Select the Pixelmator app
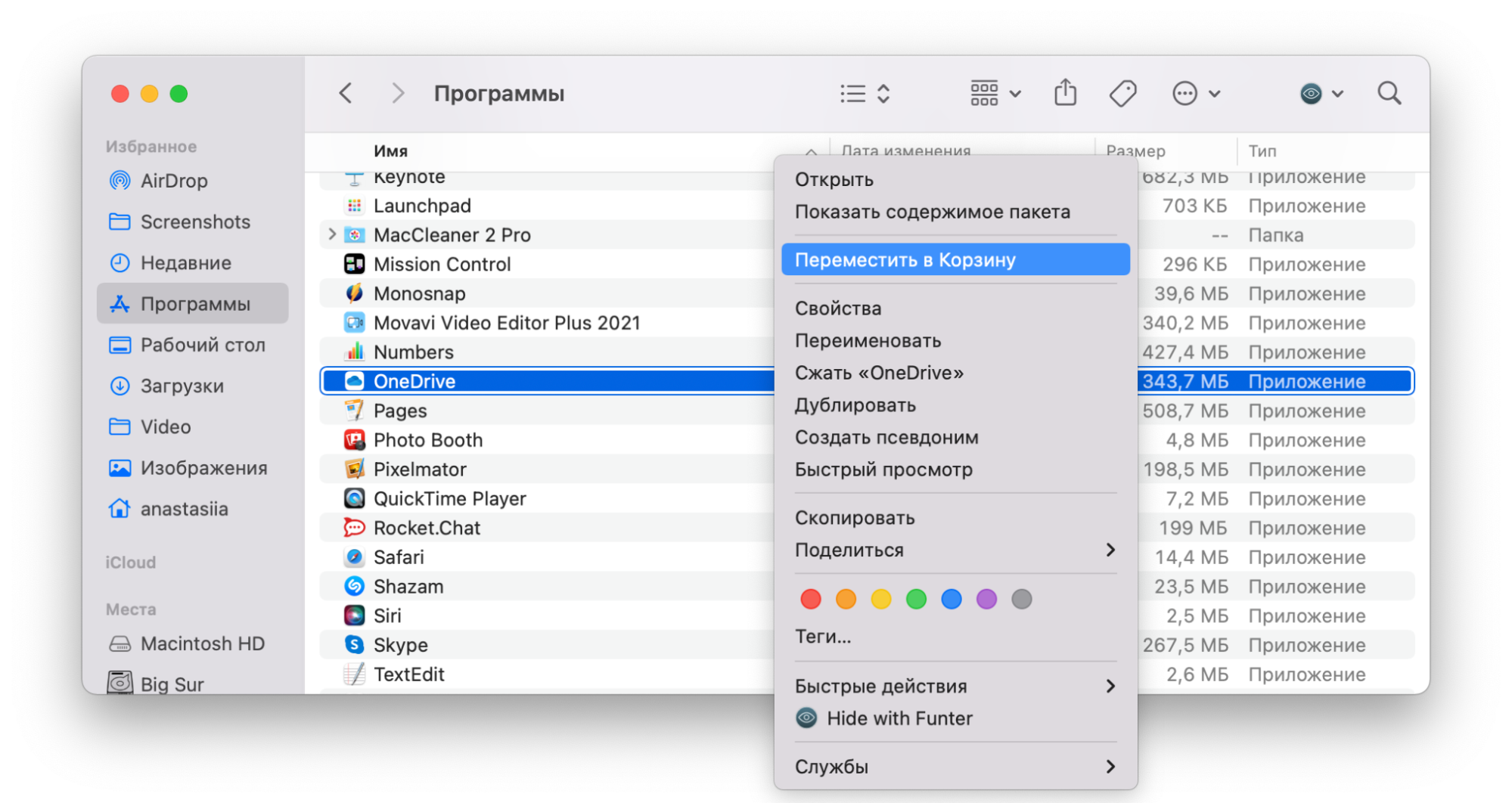The height and width of the screenshot is (803, 1512). (548, 470)
